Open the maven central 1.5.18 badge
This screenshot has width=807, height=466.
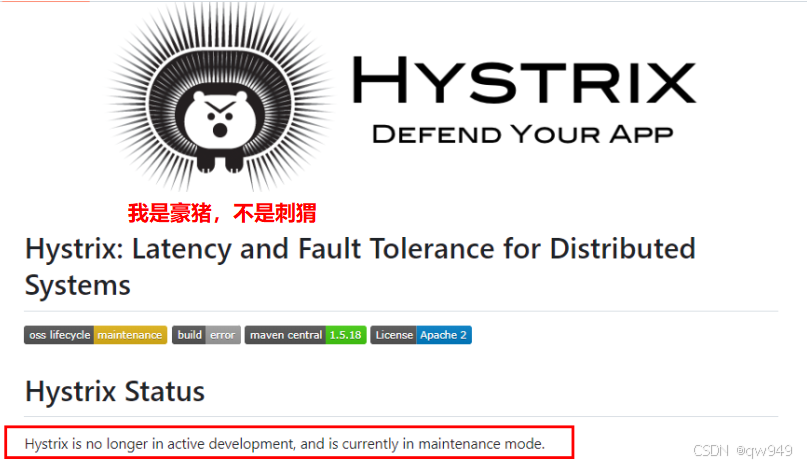tap(306, 335)
